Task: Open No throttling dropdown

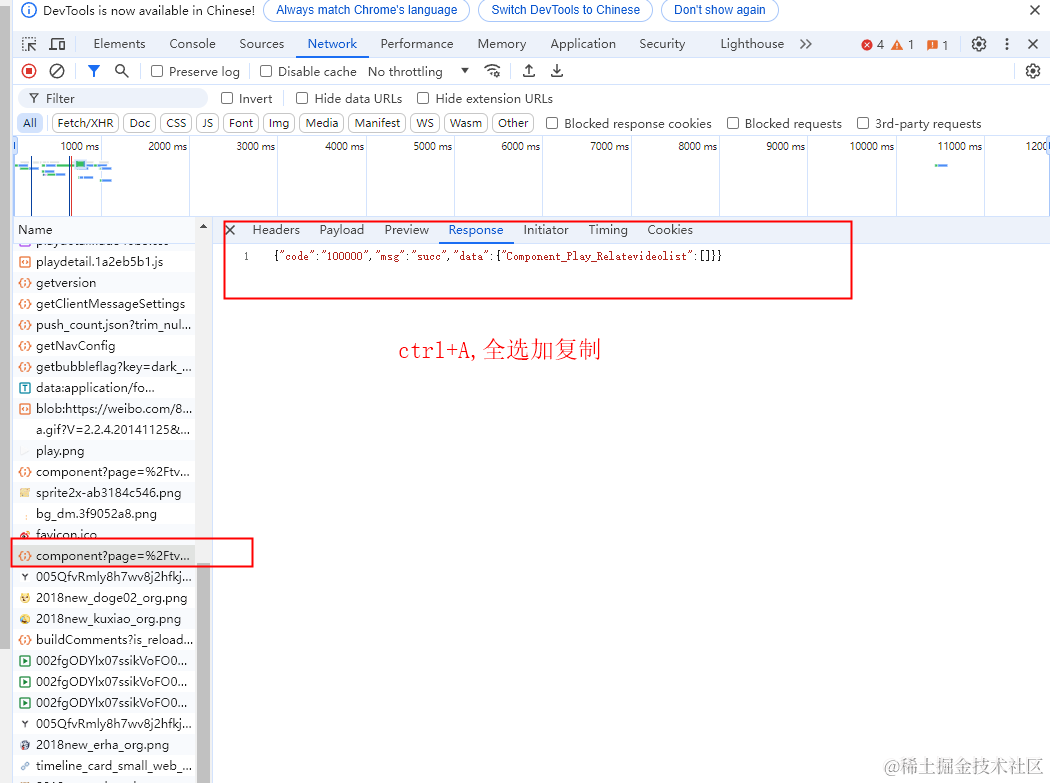Action: (x=419, y=71)
